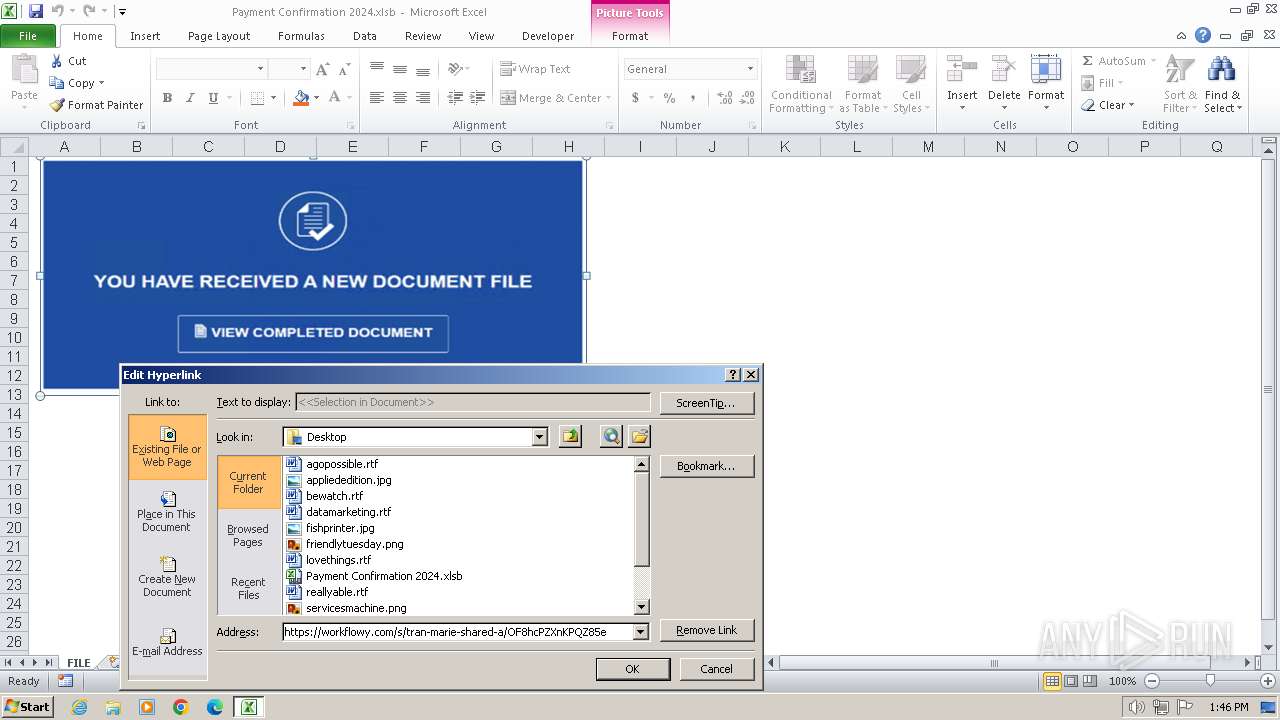Viewport: 1280px width, 720px height.
Task: Click Merge & Center
Action: (551, 98)
